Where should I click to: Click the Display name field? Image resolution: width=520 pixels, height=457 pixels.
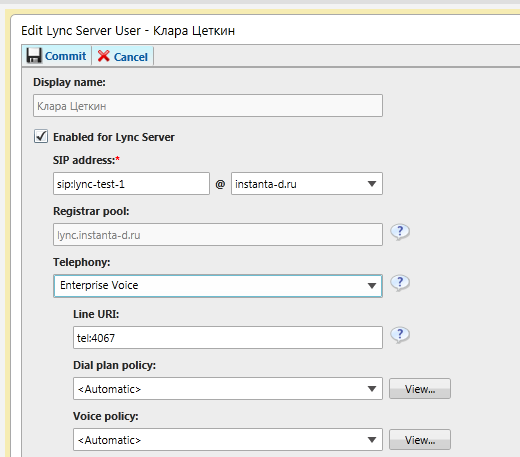tap(208, 106)
